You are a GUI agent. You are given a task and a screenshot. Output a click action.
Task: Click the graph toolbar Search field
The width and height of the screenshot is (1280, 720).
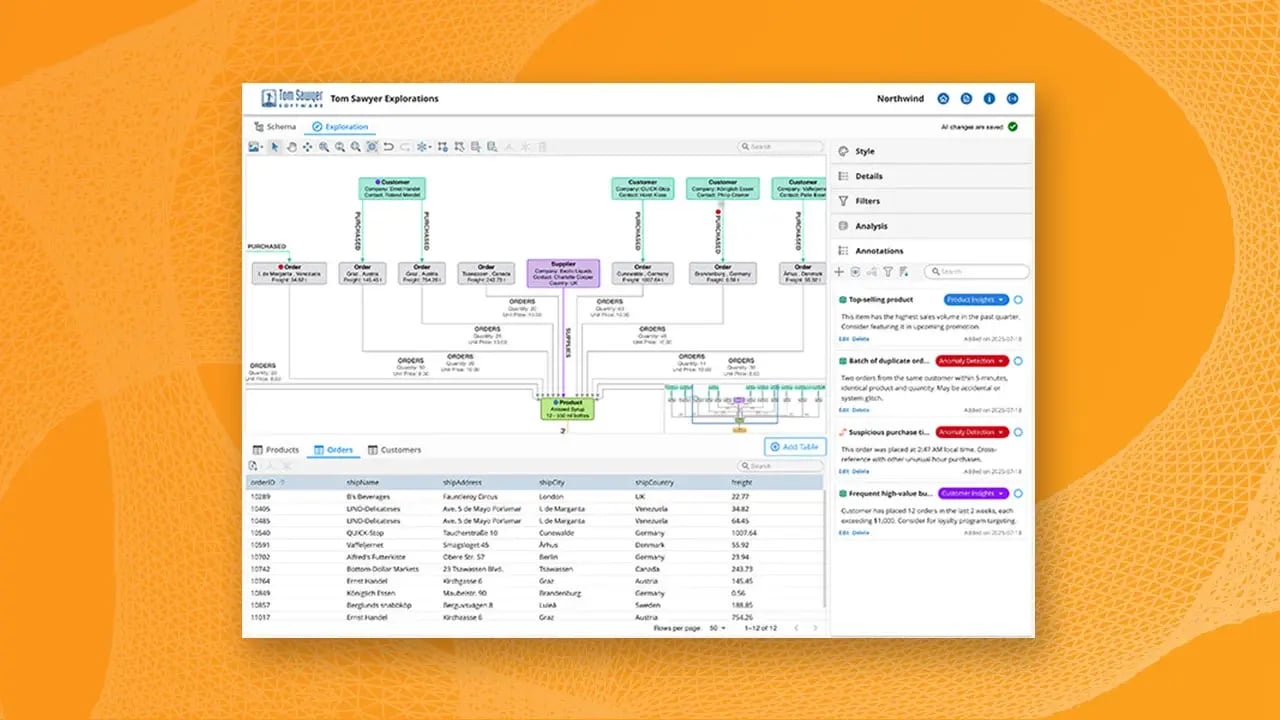point(780,147)
